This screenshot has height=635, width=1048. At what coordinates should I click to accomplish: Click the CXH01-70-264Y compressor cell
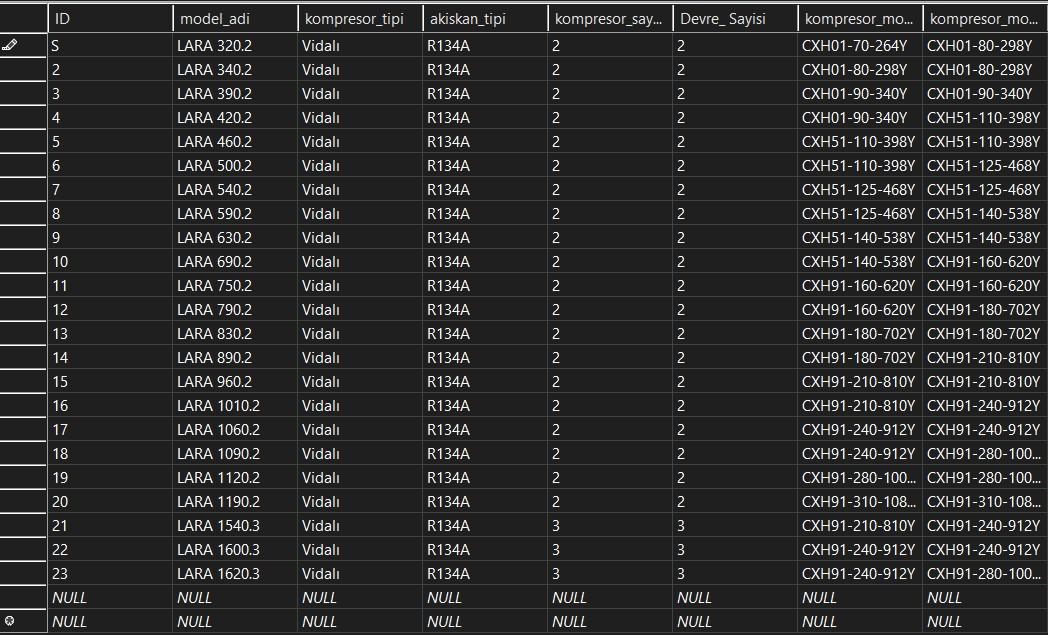[860, 45]
